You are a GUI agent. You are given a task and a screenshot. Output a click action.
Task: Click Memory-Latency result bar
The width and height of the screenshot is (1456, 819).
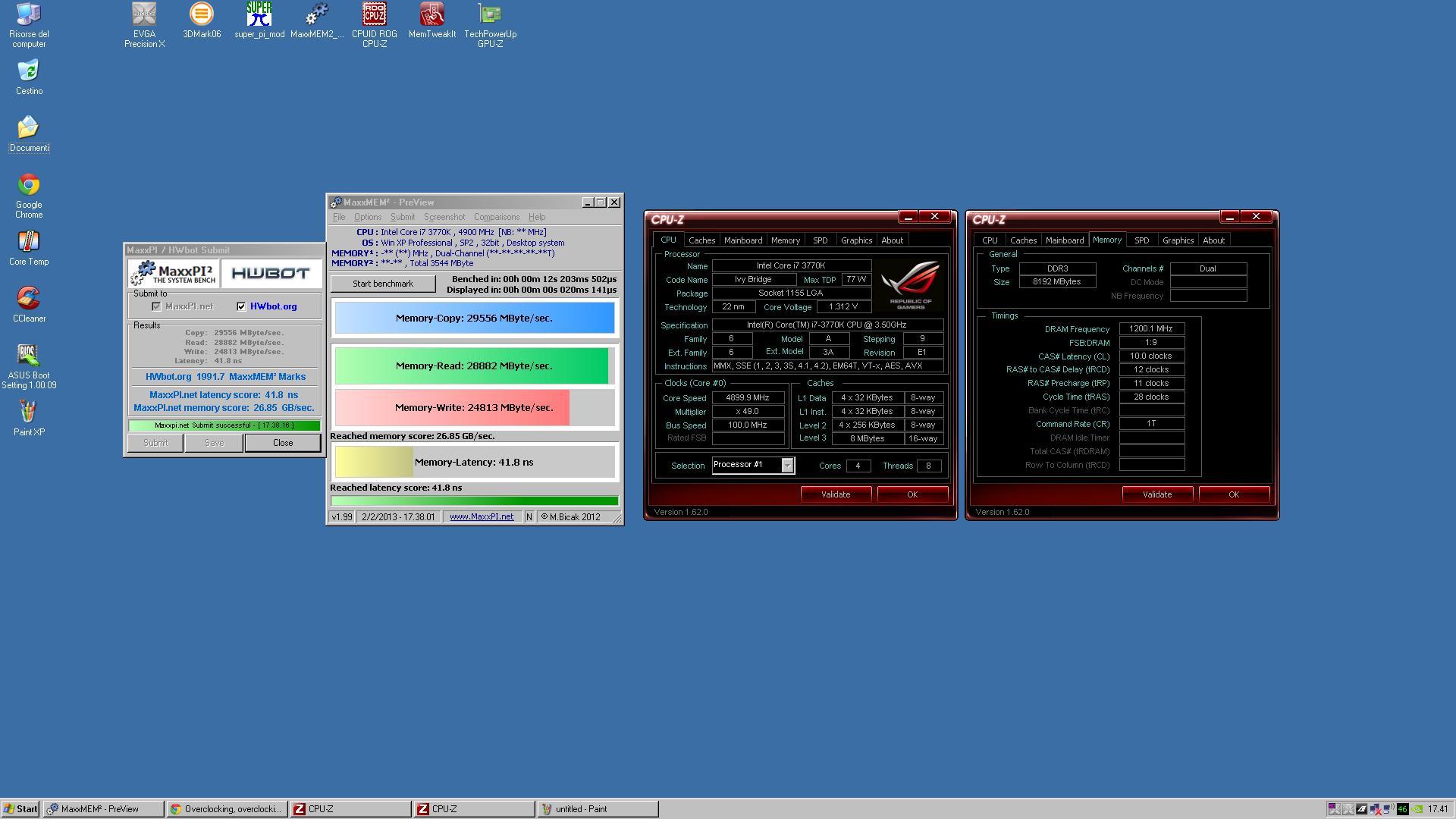point(475,462)
